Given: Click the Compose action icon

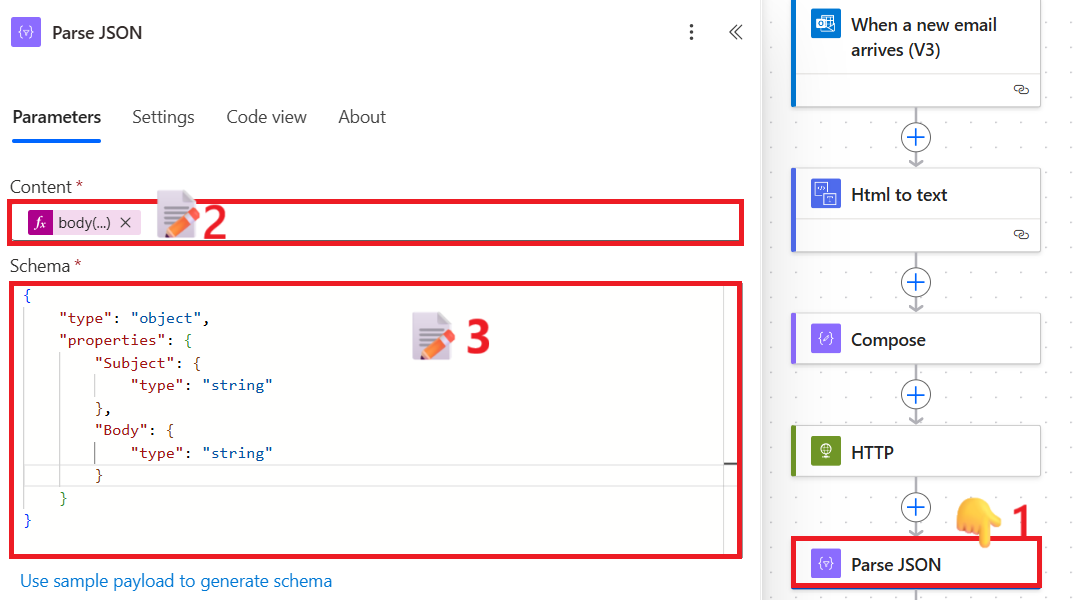Looking at the screenshot, I should (x=826, y=338).
